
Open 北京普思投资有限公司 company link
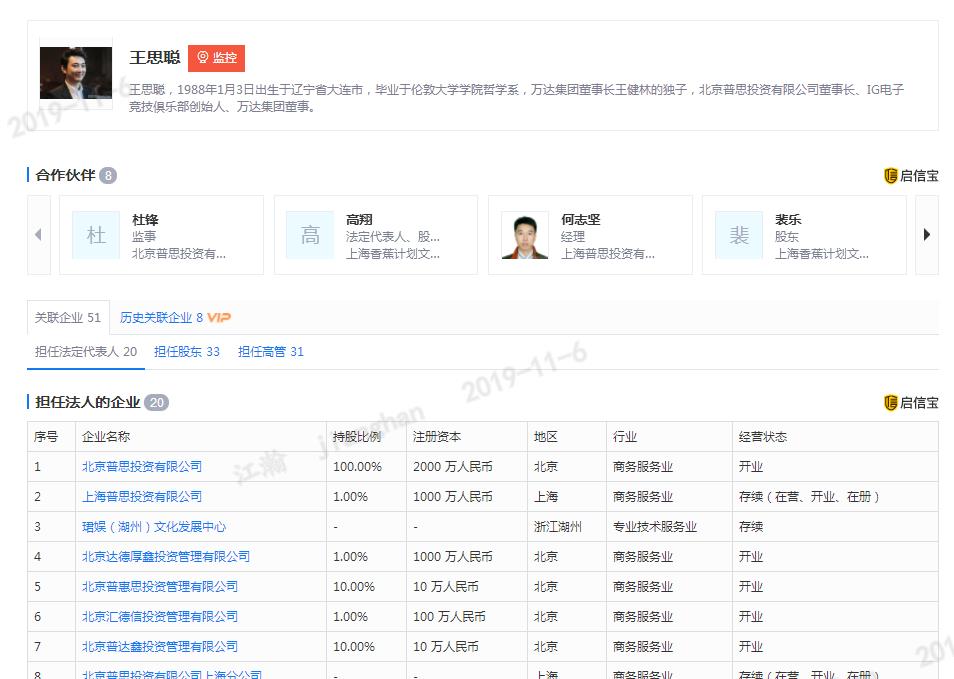tap(142, 467)
